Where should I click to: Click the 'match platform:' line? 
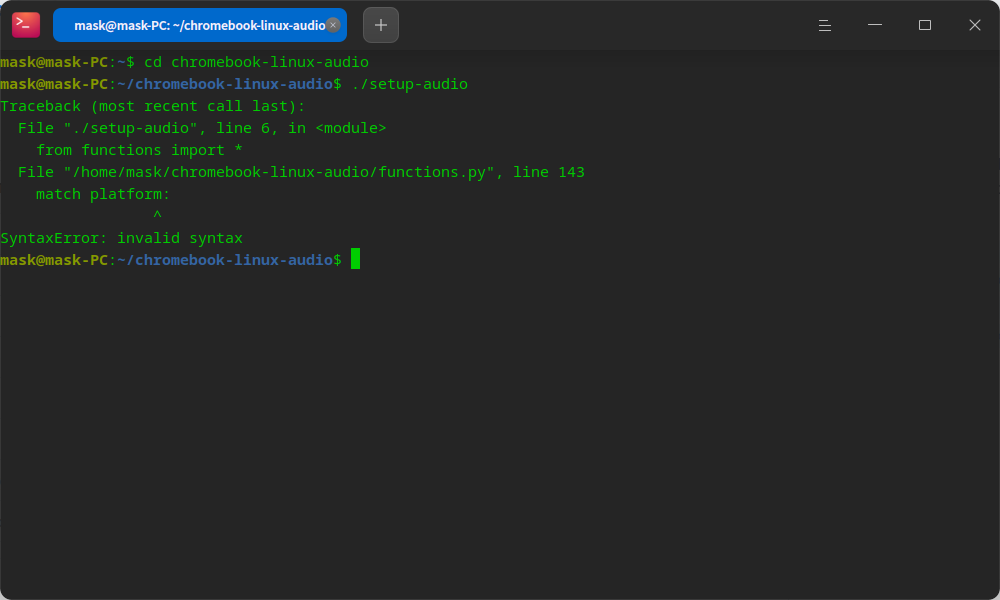[103, 194]
